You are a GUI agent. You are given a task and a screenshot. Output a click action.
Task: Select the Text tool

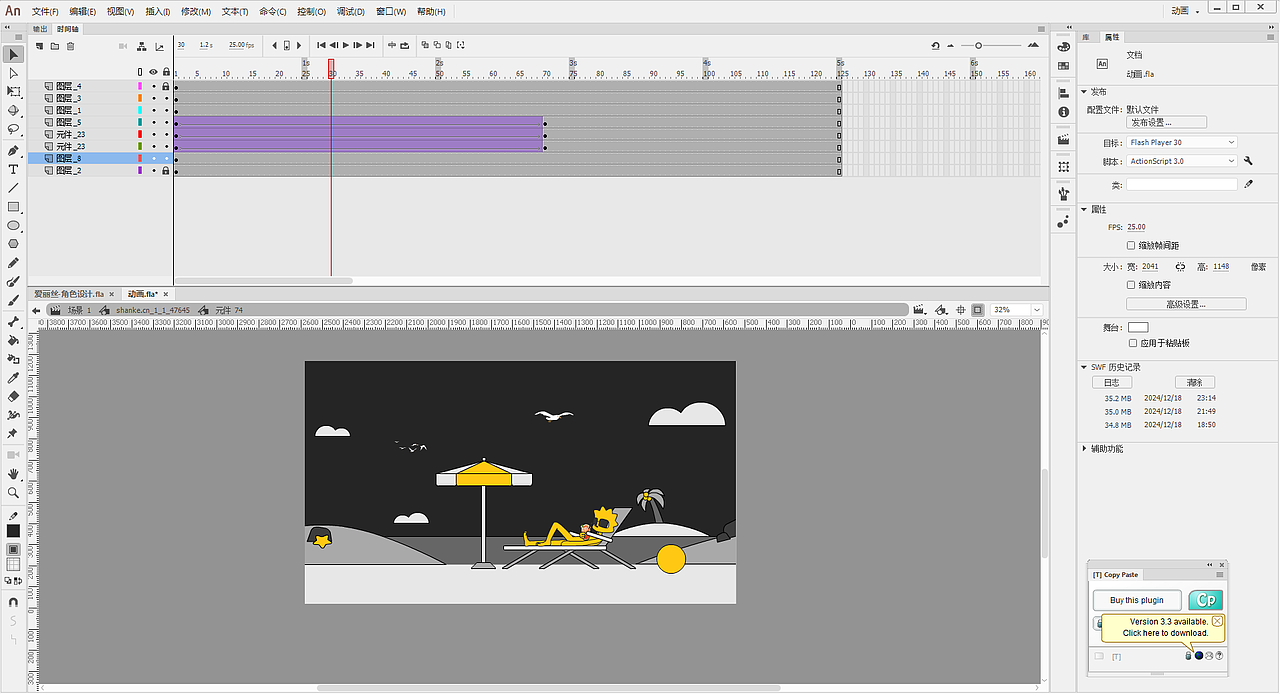(x=13, y=170)
